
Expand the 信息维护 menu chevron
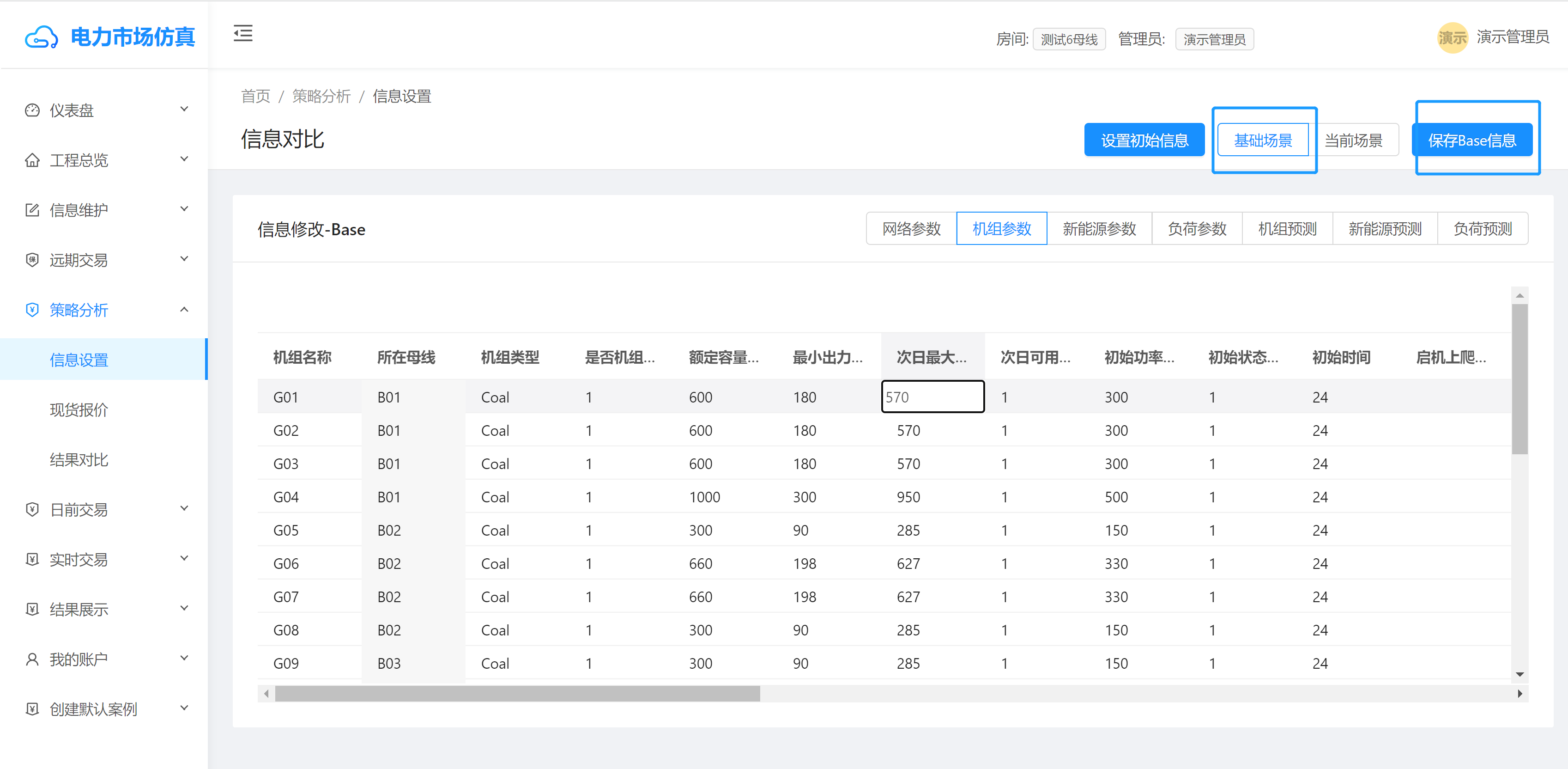[184, 209]
